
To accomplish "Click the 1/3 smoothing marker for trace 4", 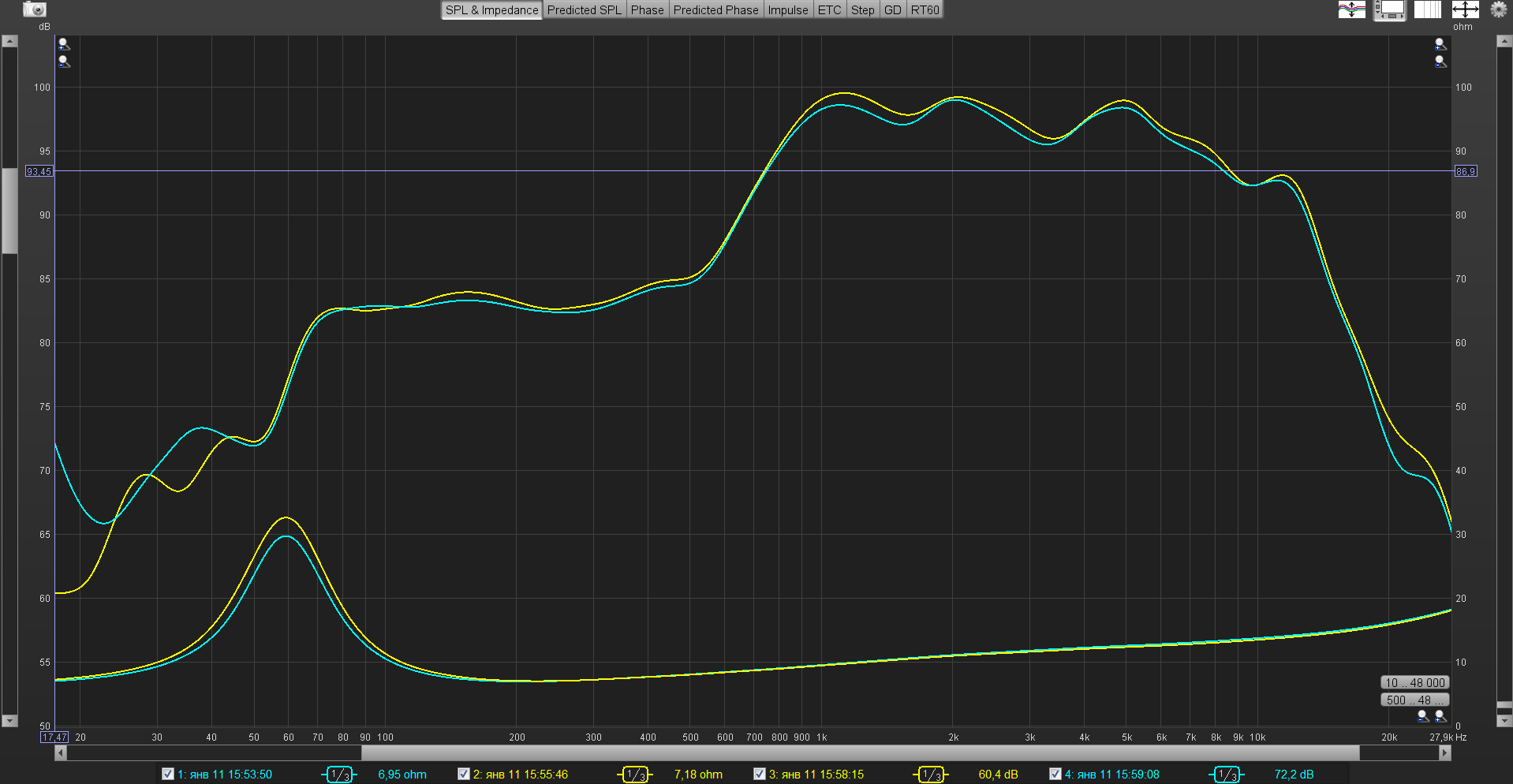I will click(x=1227, y=775).
